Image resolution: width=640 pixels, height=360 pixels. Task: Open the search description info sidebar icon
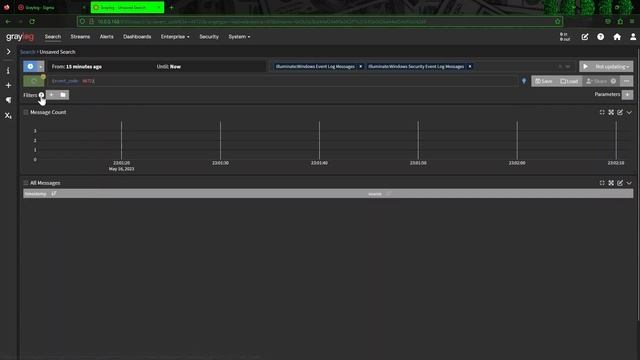(8, 71)
